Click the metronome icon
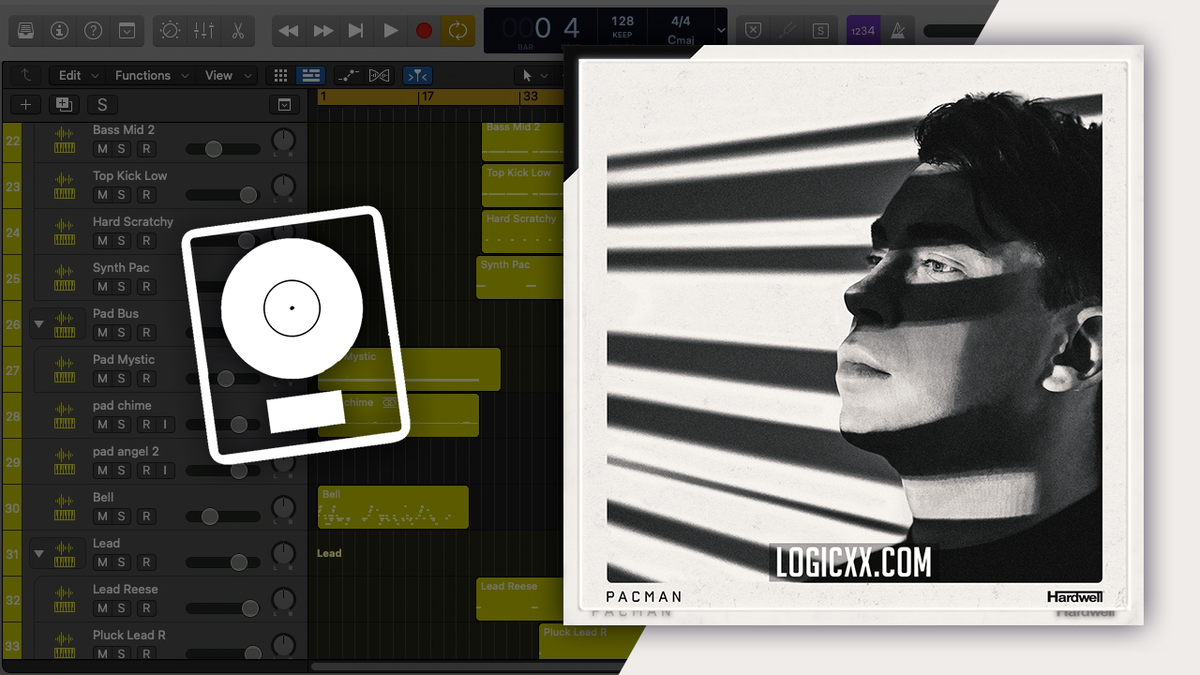The width and height of the screenshot is (1200, 675). pyautogui.click(x=898, y=30)
